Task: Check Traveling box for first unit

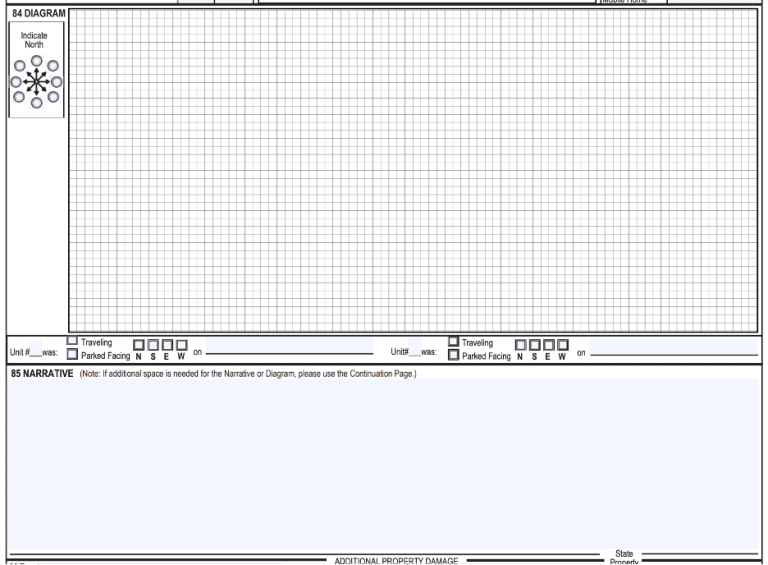Action: [72, 342]
